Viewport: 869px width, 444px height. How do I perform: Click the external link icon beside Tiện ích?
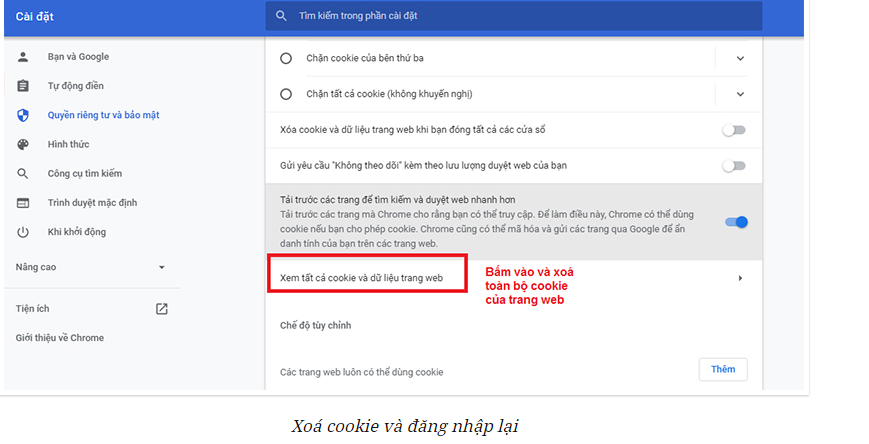pos(161,309)
